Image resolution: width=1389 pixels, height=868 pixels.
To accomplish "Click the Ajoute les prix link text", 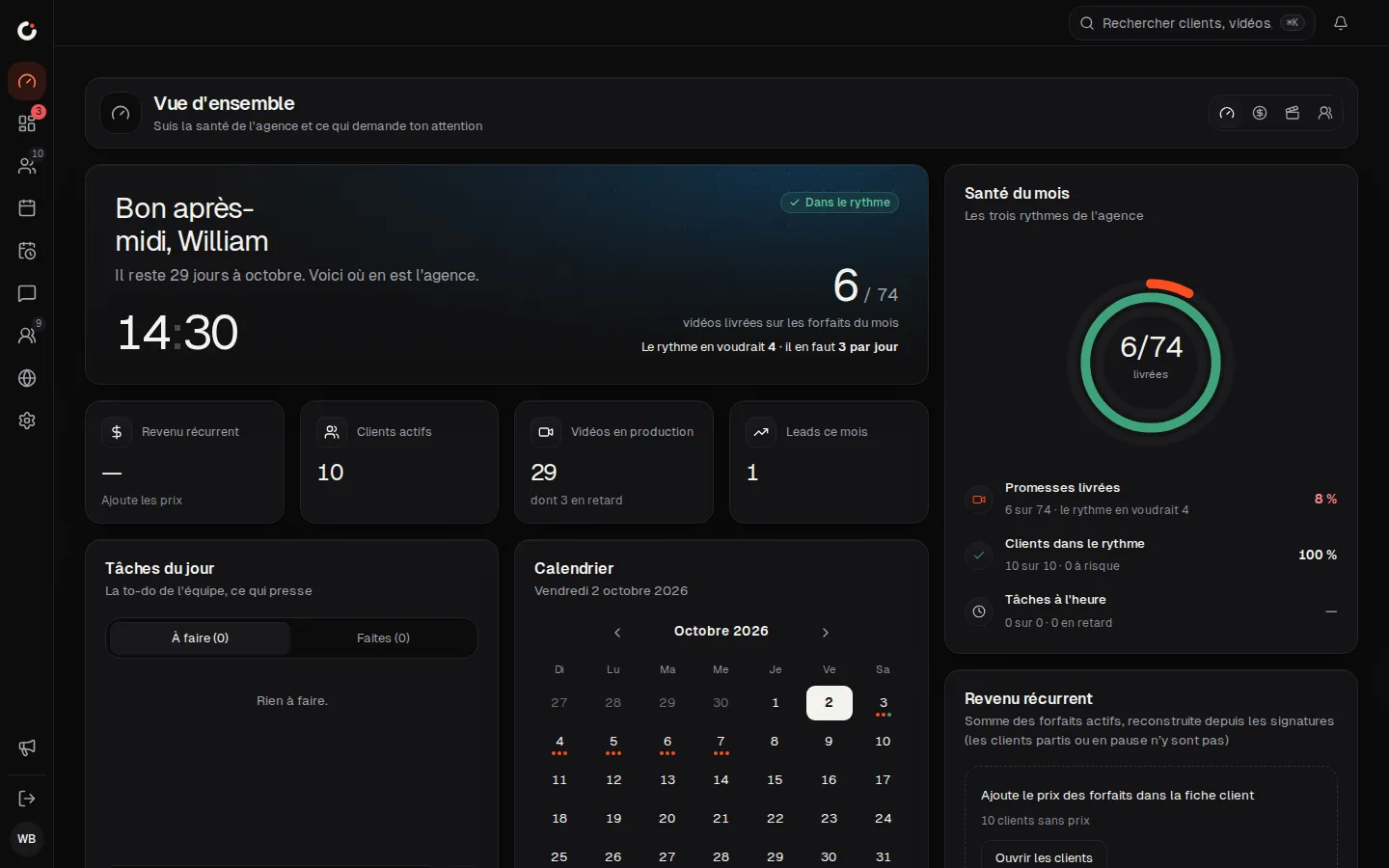I will [142, 501].
